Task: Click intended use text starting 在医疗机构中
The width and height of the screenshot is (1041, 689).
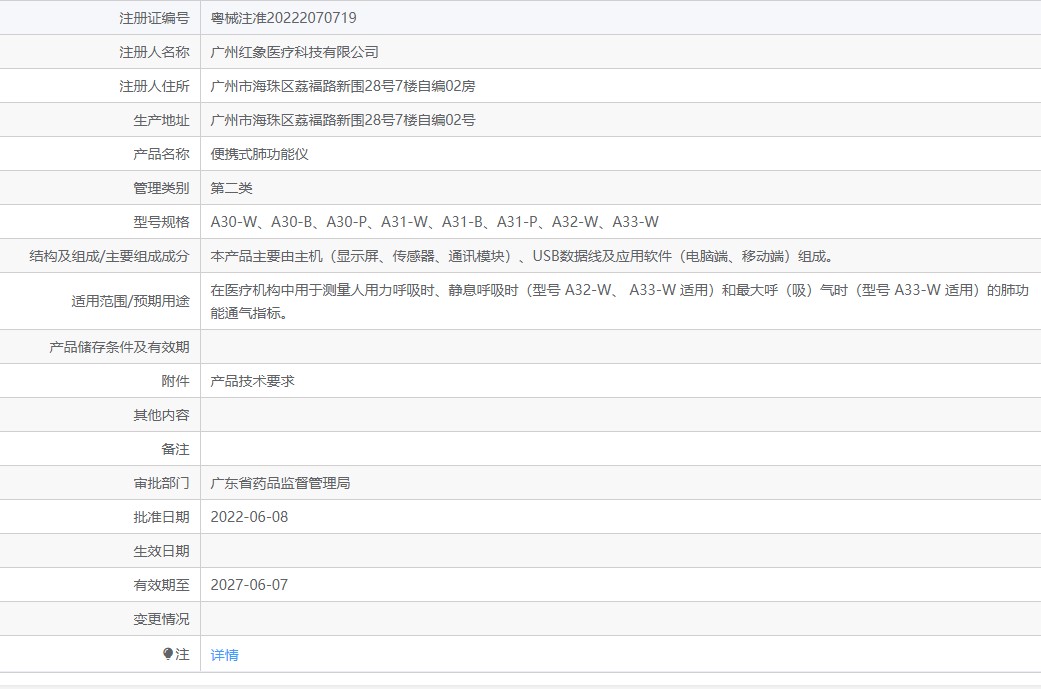Action: (x=619, y=301)
